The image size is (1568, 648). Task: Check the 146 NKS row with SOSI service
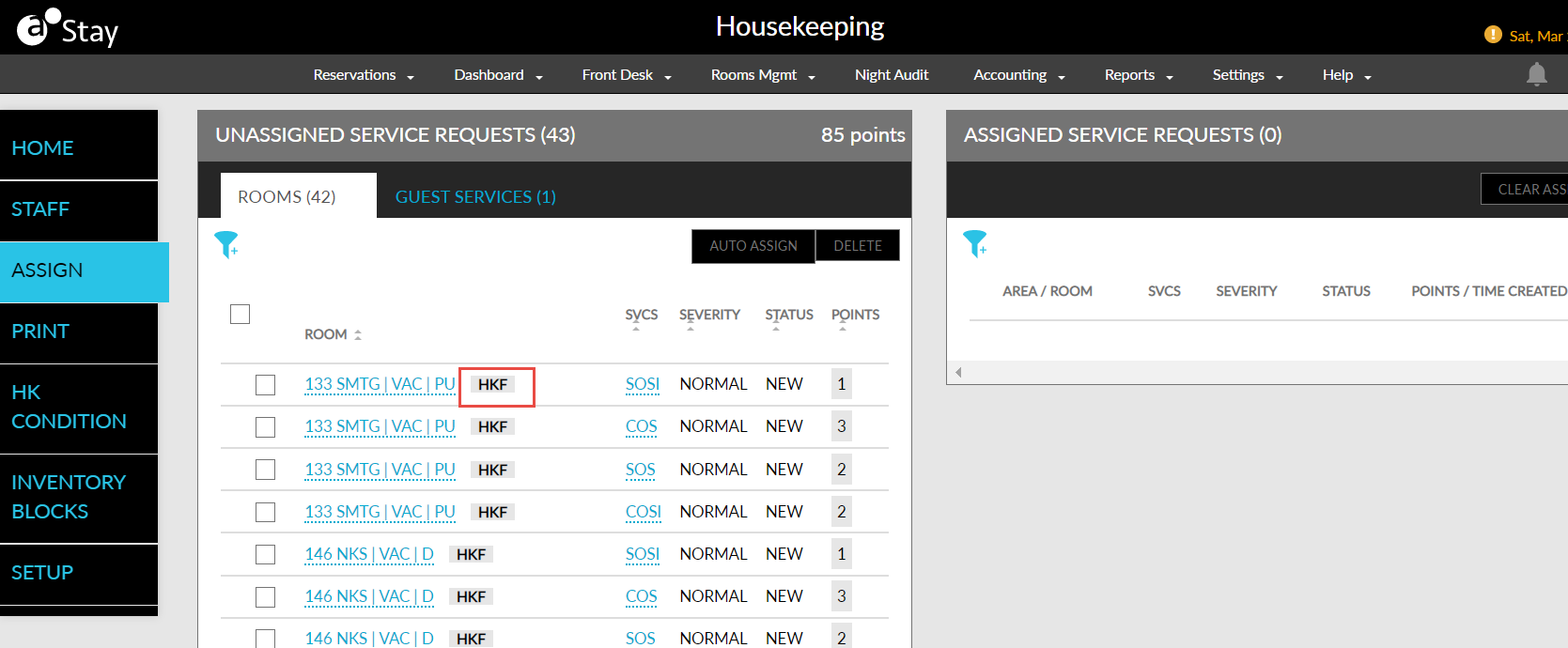[266, 554]
